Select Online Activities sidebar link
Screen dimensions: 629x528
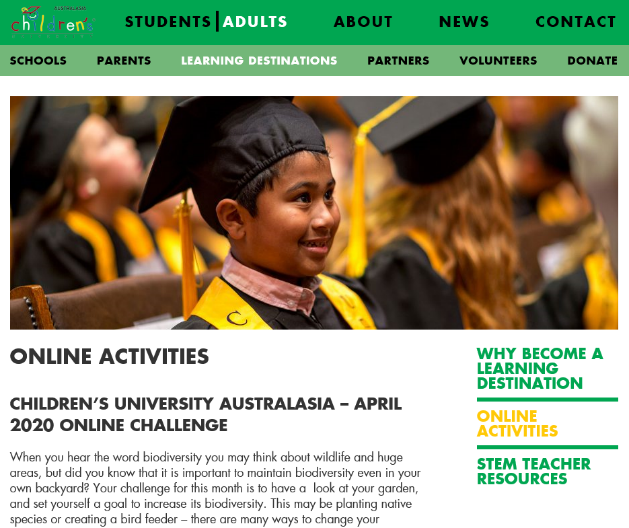click(517, 424)
